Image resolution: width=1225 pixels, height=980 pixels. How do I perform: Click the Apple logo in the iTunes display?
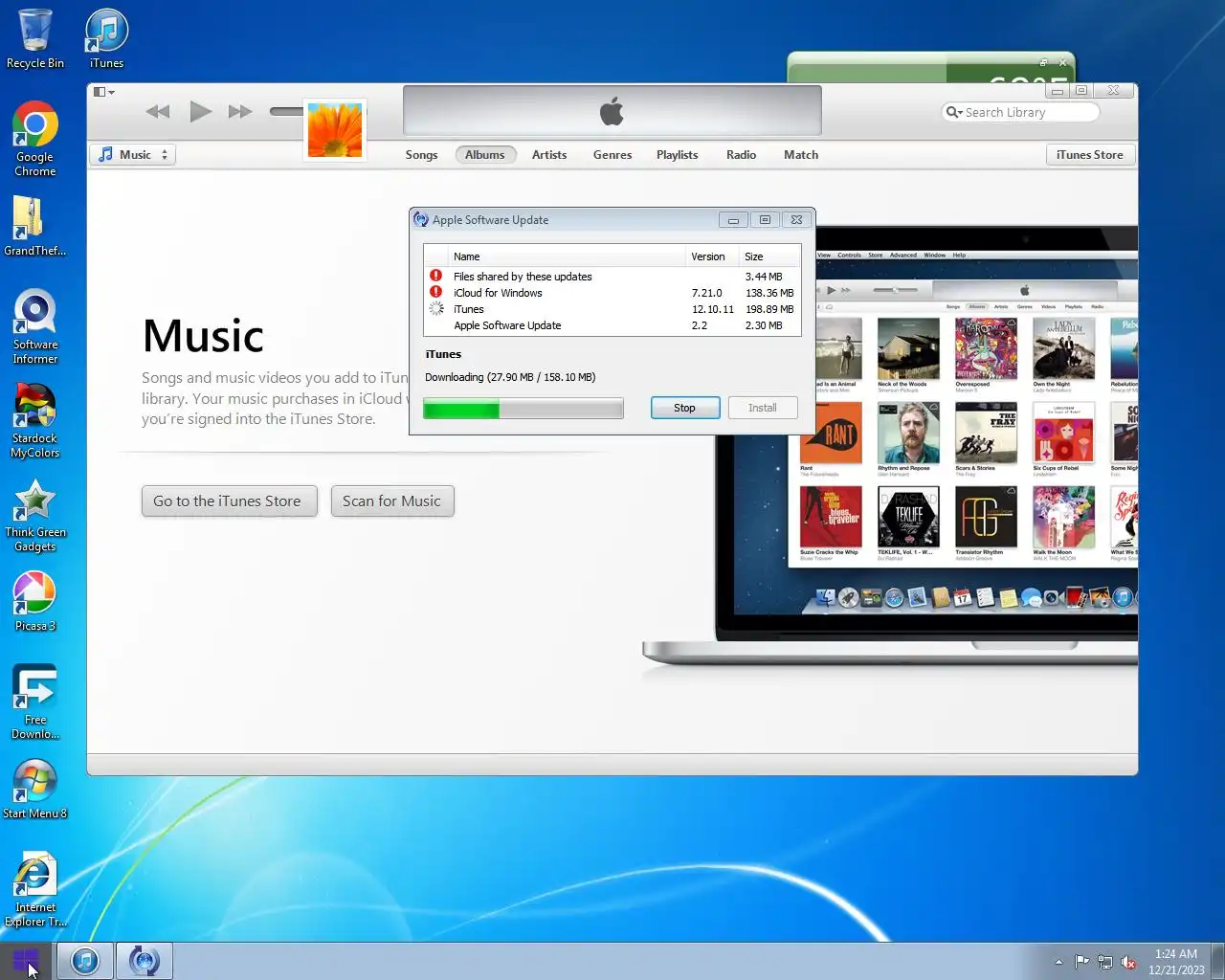612,112
